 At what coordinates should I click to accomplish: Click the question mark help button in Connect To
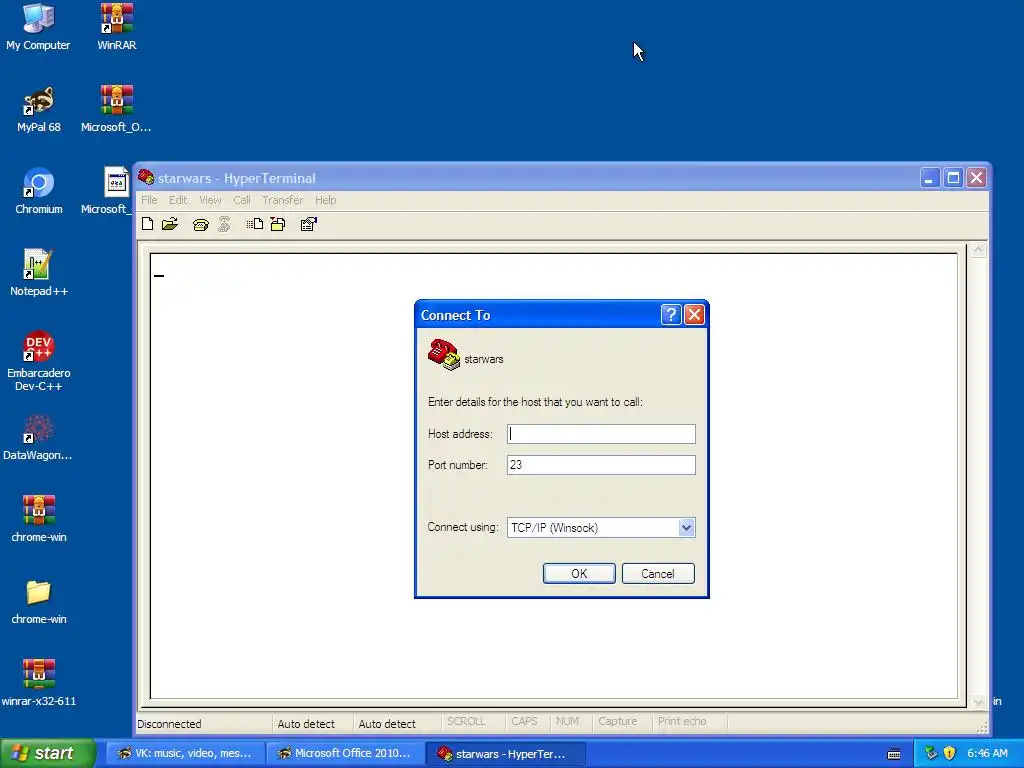coord(671,315)
